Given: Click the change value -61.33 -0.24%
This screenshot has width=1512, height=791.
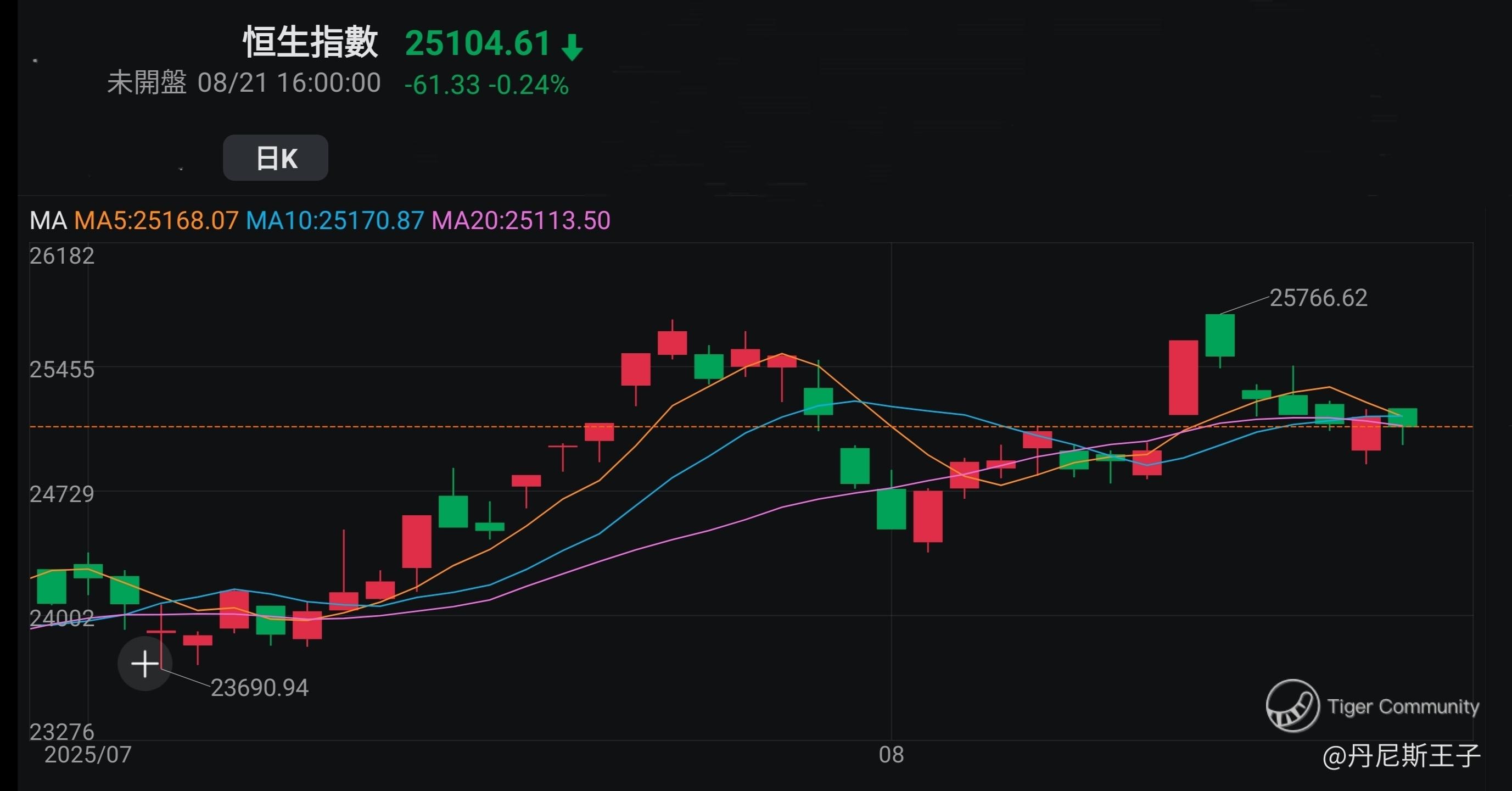Looking at the screenshot, I should click(486, 85).
